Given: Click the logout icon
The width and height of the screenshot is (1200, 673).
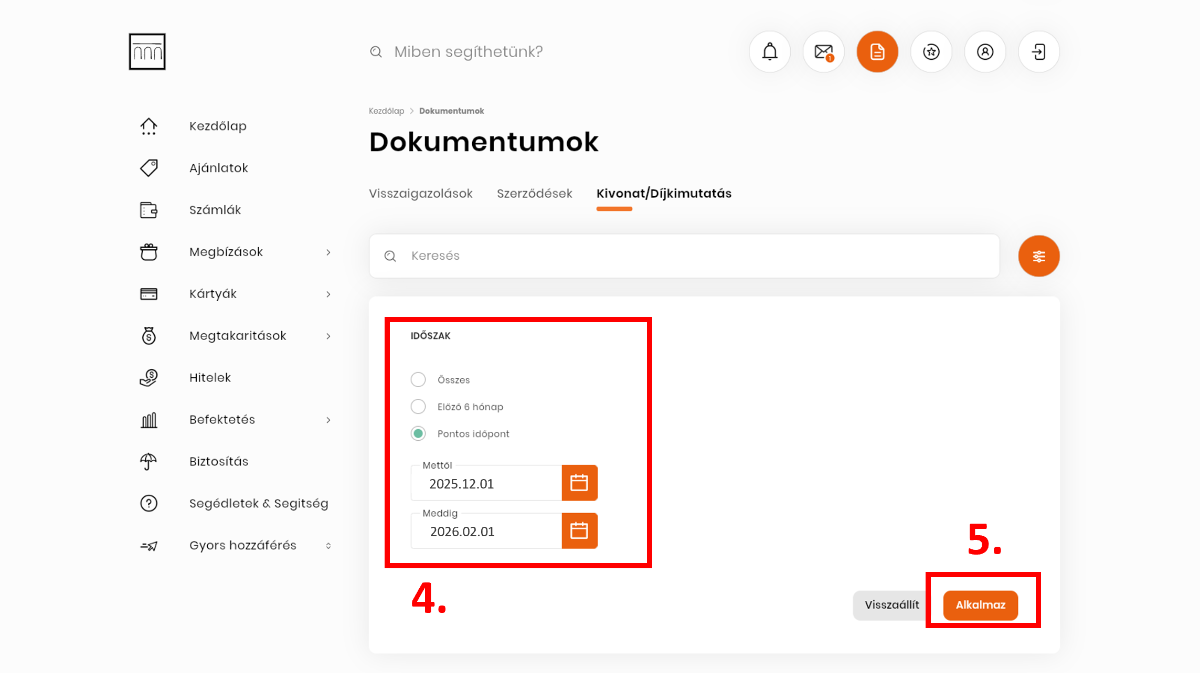Looking at the screenshot, I should [1039, 52].
